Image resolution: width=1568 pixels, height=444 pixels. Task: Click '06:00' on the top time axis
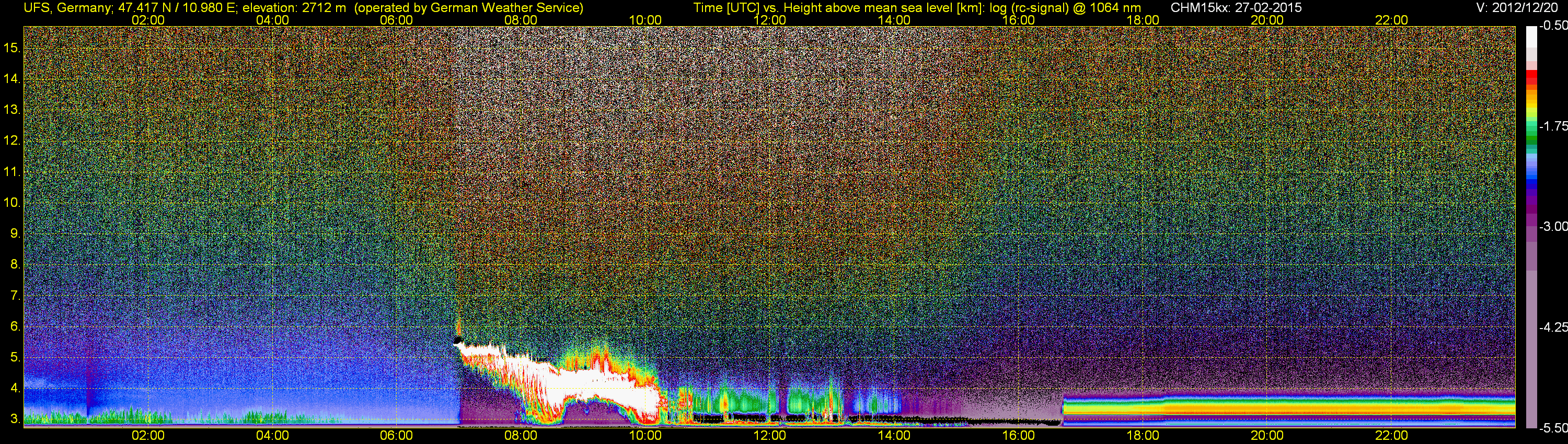coord(396,20)
